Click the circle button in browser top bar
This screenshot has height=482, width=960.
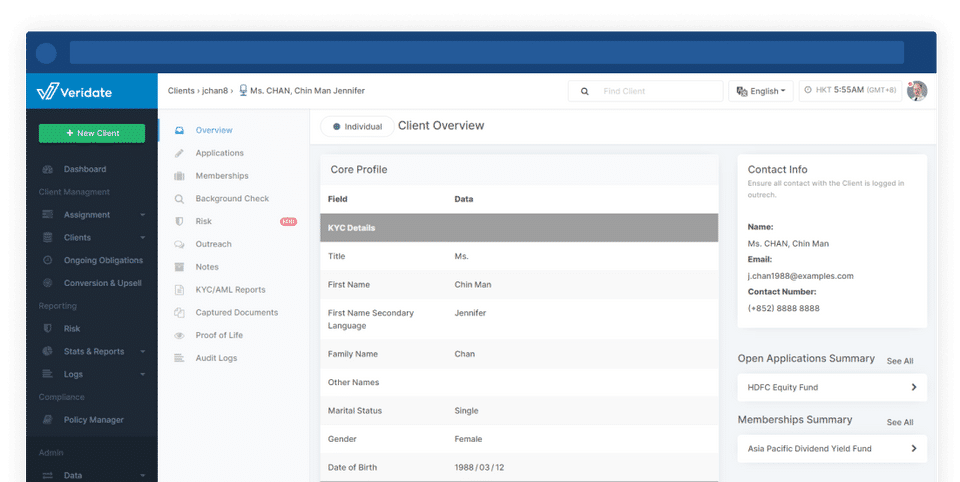pos(47,53)
